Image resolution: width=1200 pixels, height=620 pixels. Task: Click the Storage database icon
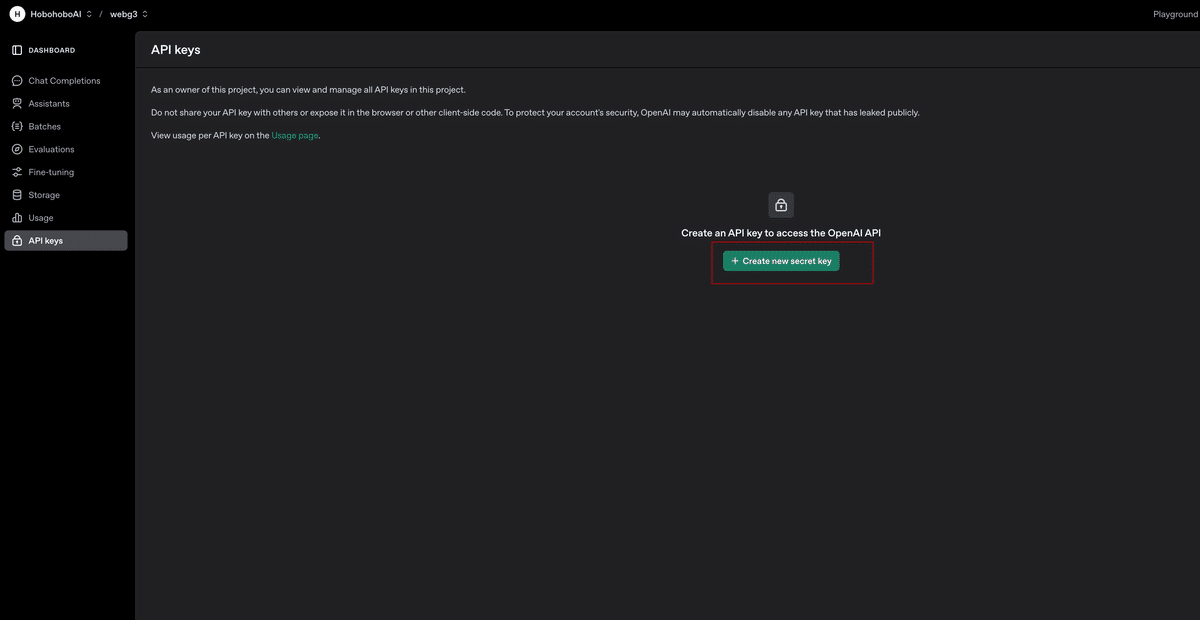point(17,195)
